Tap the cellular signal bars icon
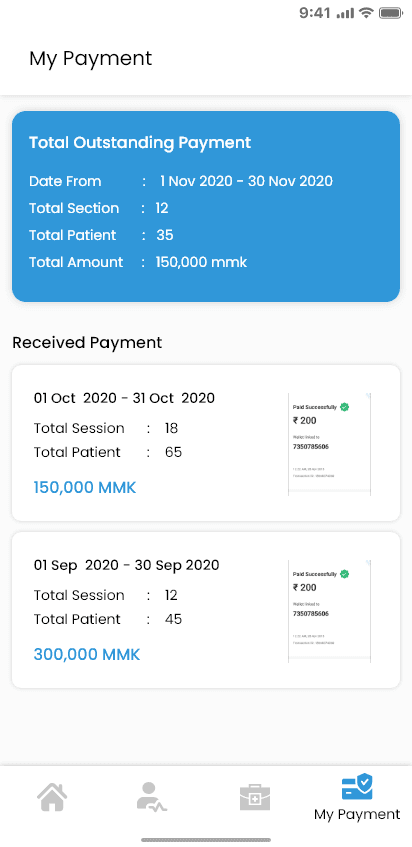 coord(346,14)
